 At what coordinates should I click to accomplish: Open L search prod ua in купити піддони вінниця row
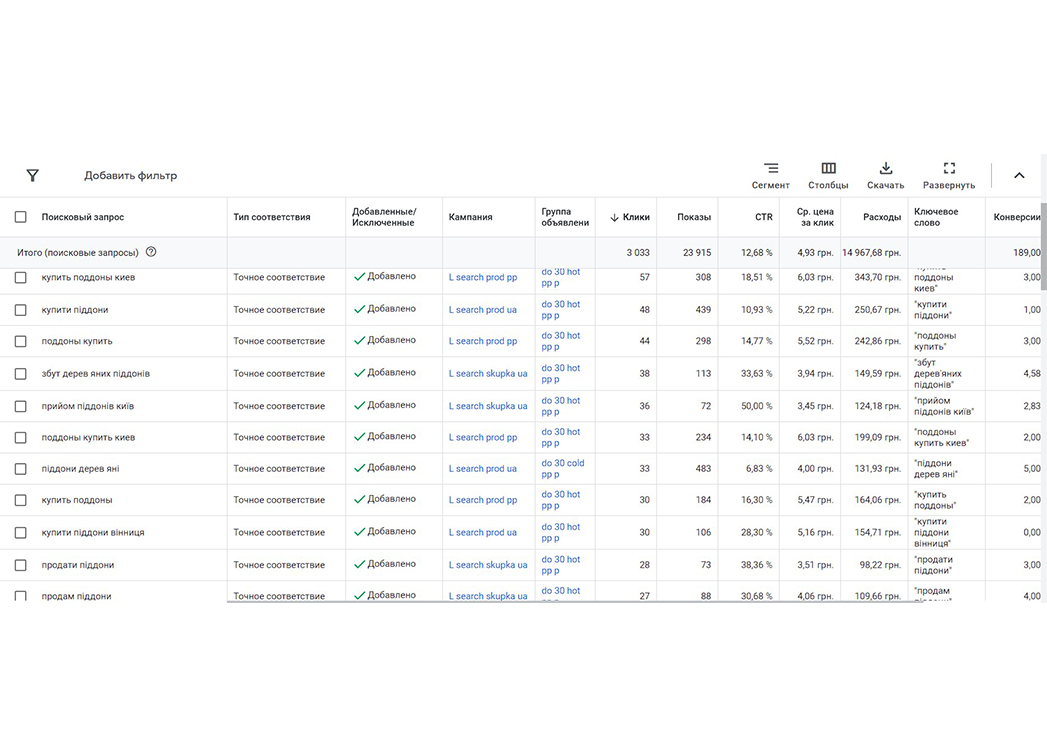[483, 532]
